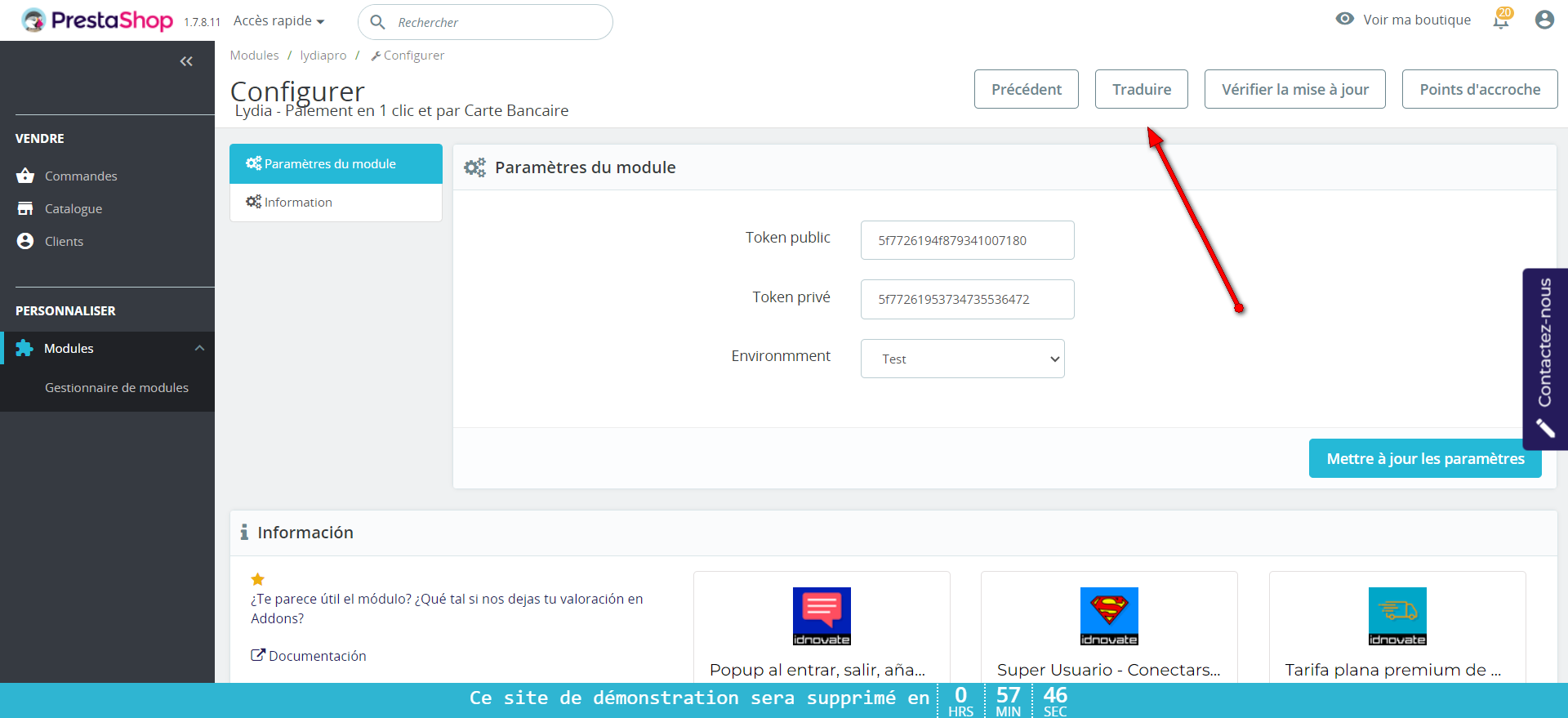Click the Modules sidebar menu label

click(69, 348)
